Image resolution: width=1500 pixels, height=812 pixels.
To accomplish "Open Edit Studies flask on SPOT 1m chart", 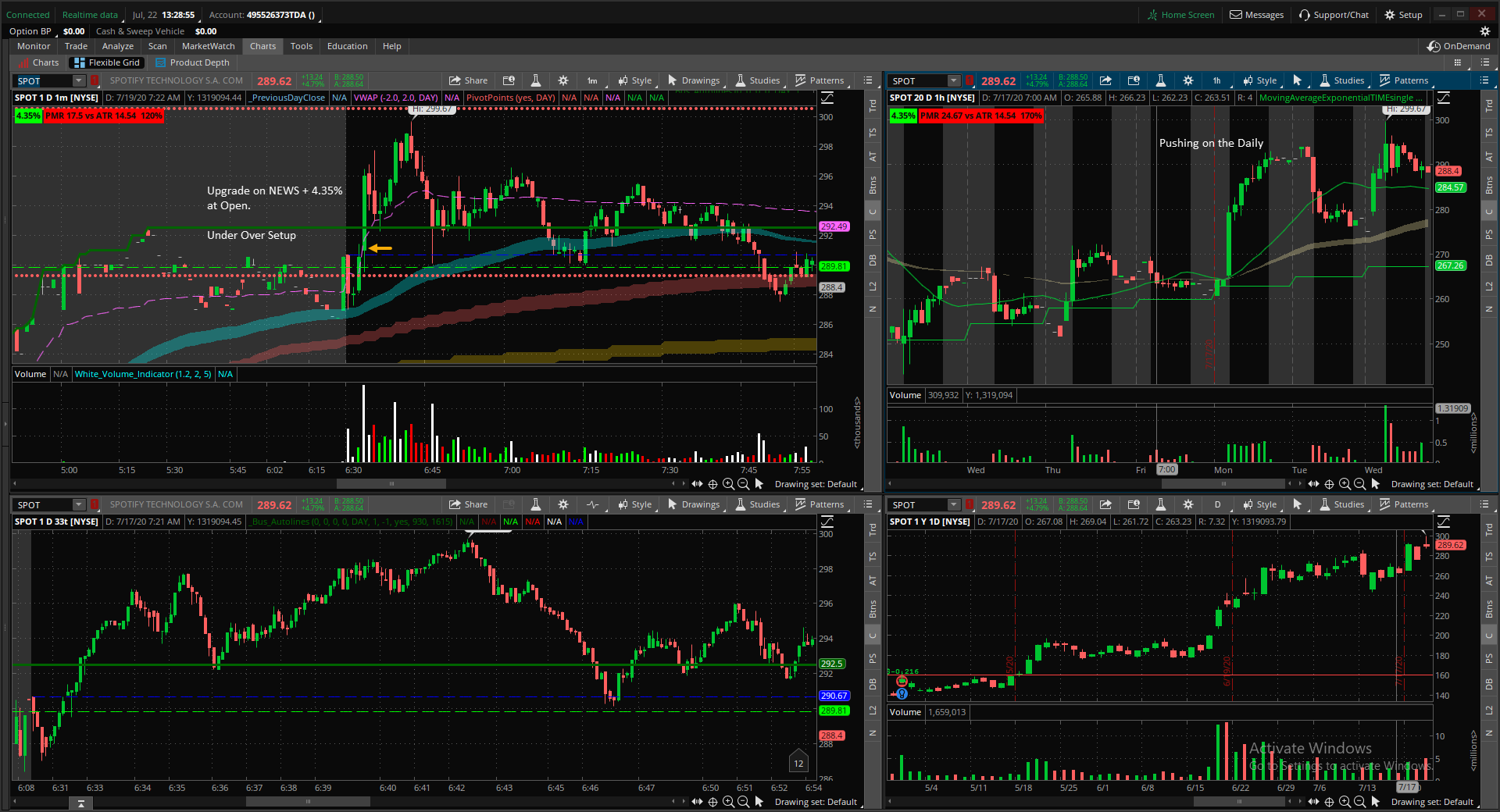I will click(x=536, y=80).
